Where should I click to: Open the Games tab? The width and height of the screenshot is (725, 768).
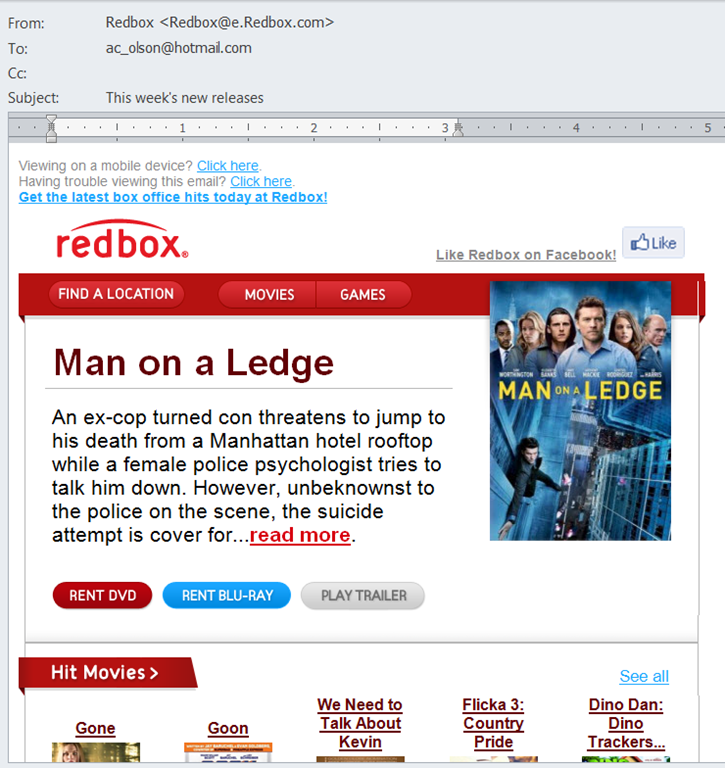click(x=363, y=294)
